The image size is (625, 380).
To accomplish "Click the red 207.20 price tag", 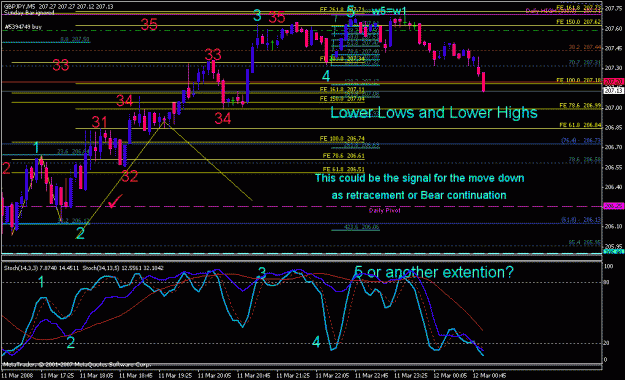I will pos(613,82).
